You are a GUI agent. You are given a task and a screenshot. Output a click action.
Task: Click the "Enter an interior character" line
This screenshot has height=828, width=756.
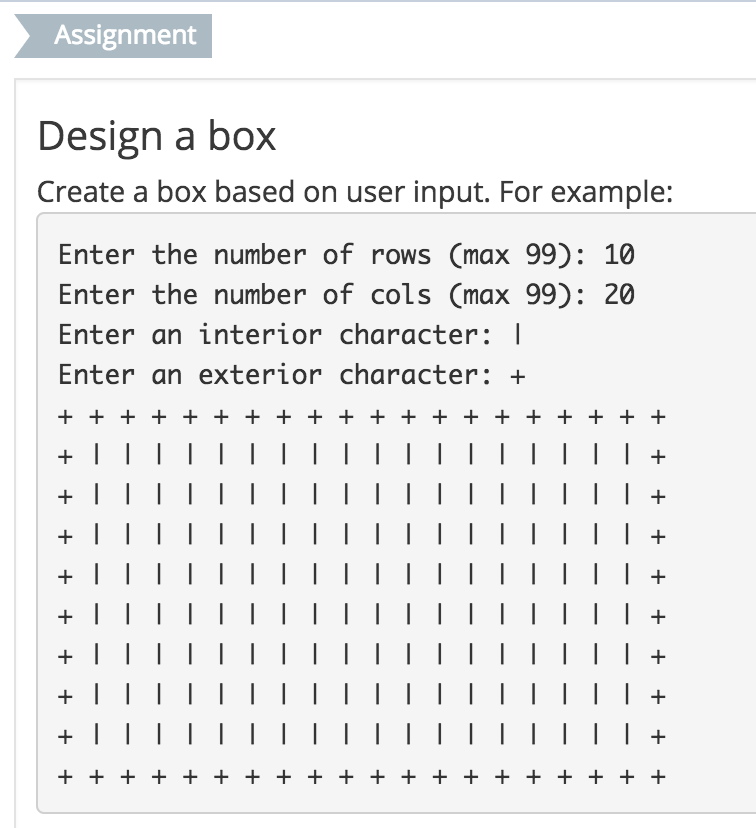[x=290, y=335]
